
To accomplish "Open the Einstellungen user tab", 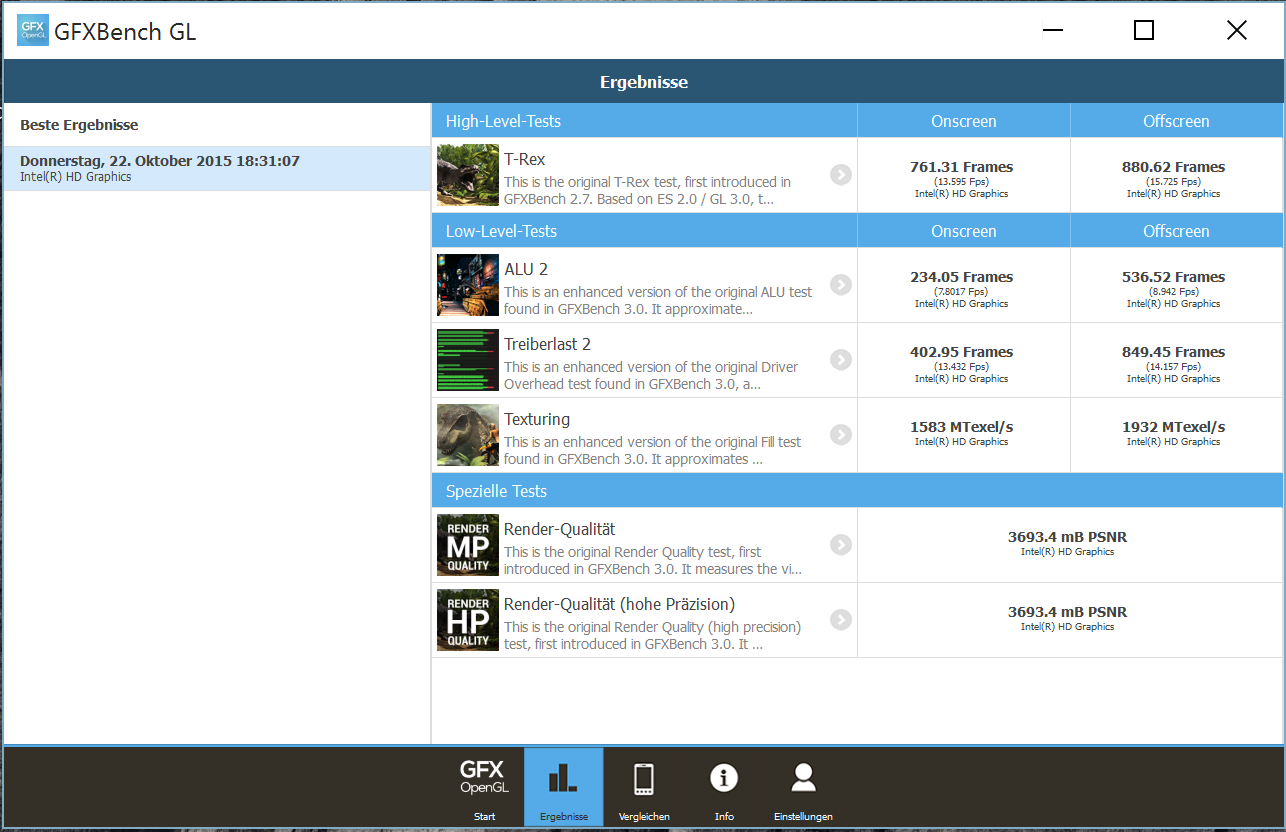I will pyautogui.click(x=803, y=787).
